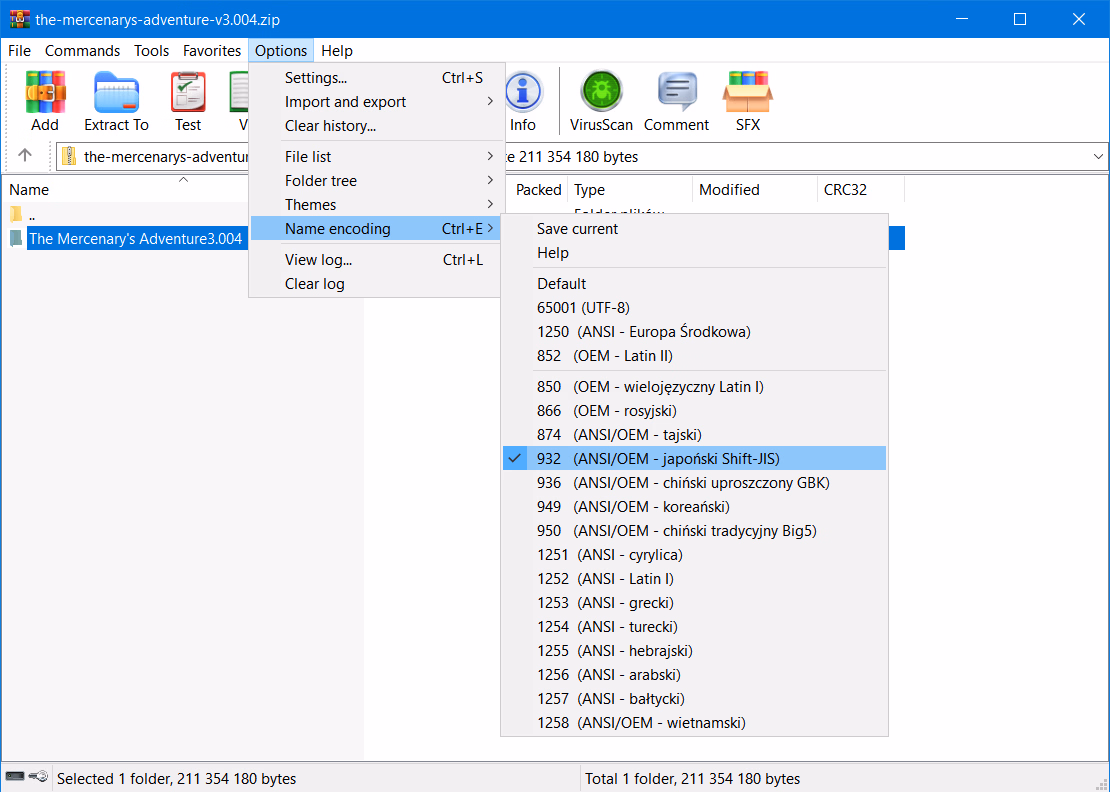
Task: Select 950 chiński tradycyjny Big5 encoding
Action: 694,531
